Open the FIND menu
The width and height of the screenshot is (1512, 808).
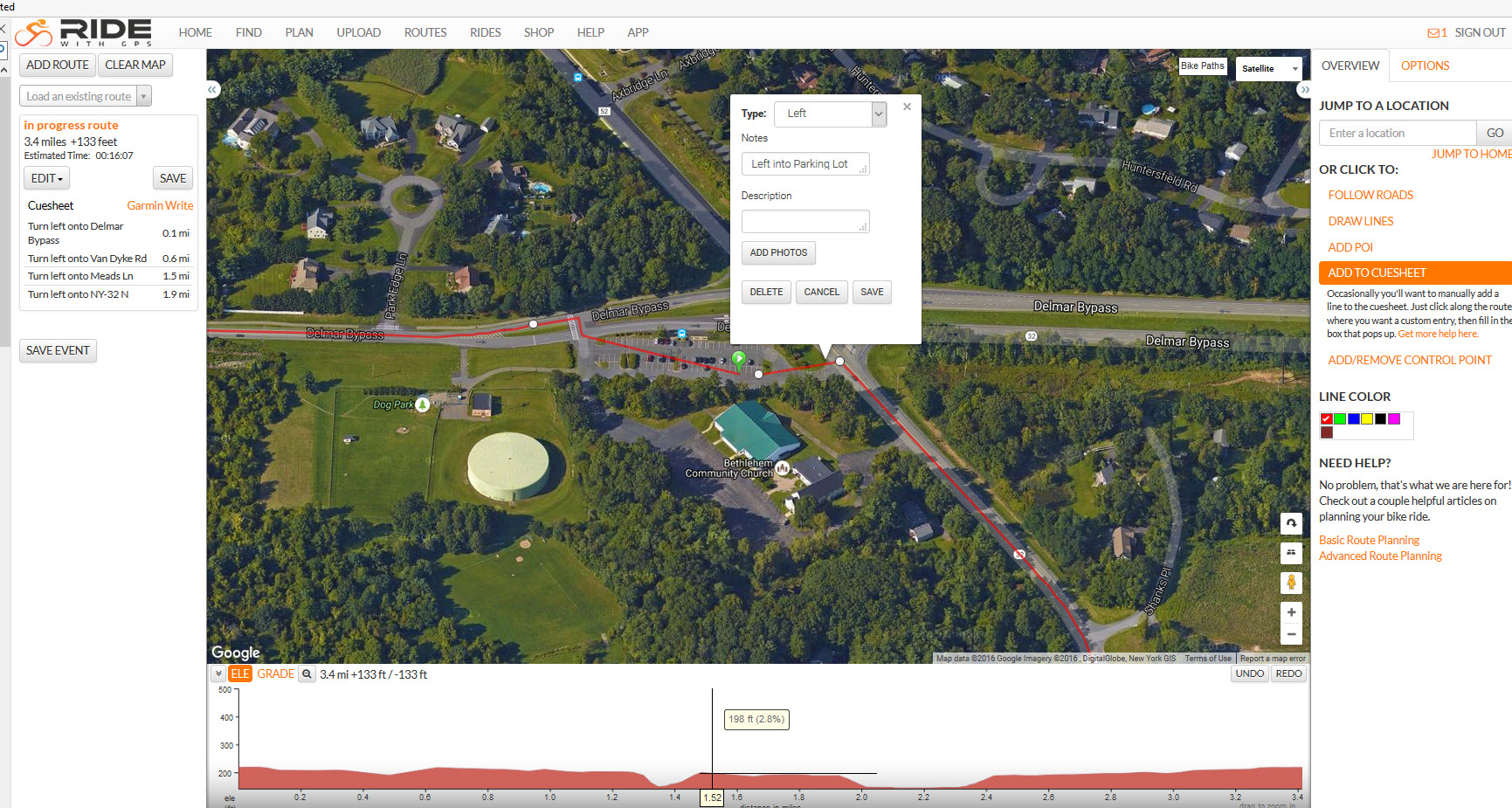(x=249, y=32)
